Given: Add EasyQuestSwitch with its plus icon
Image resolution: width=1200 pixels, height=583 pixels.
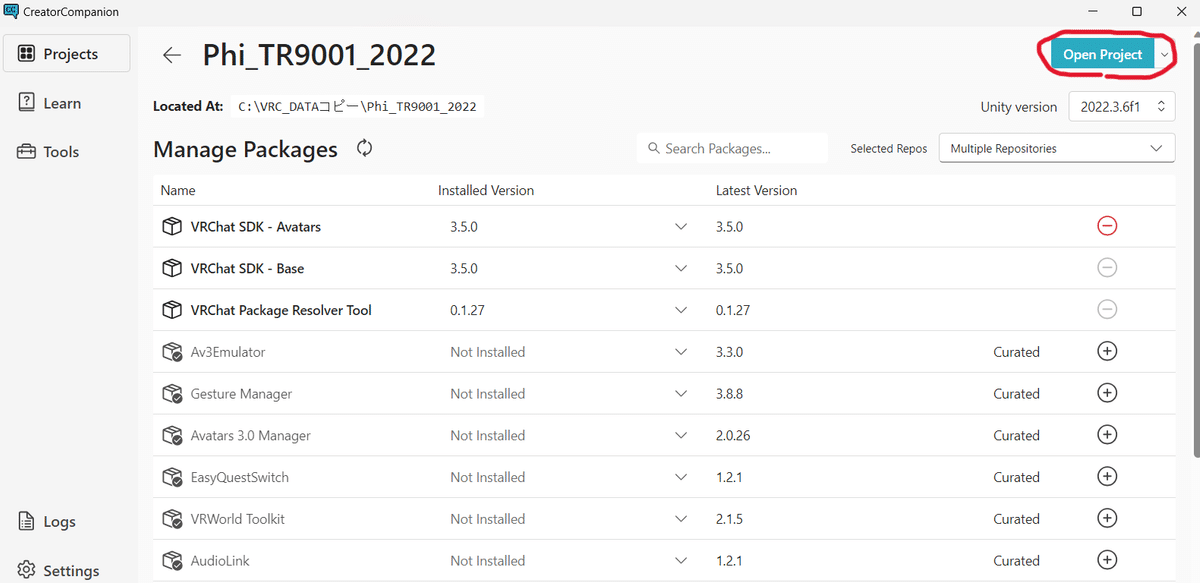Looking at the screenshot, I should coord(1107,477).
